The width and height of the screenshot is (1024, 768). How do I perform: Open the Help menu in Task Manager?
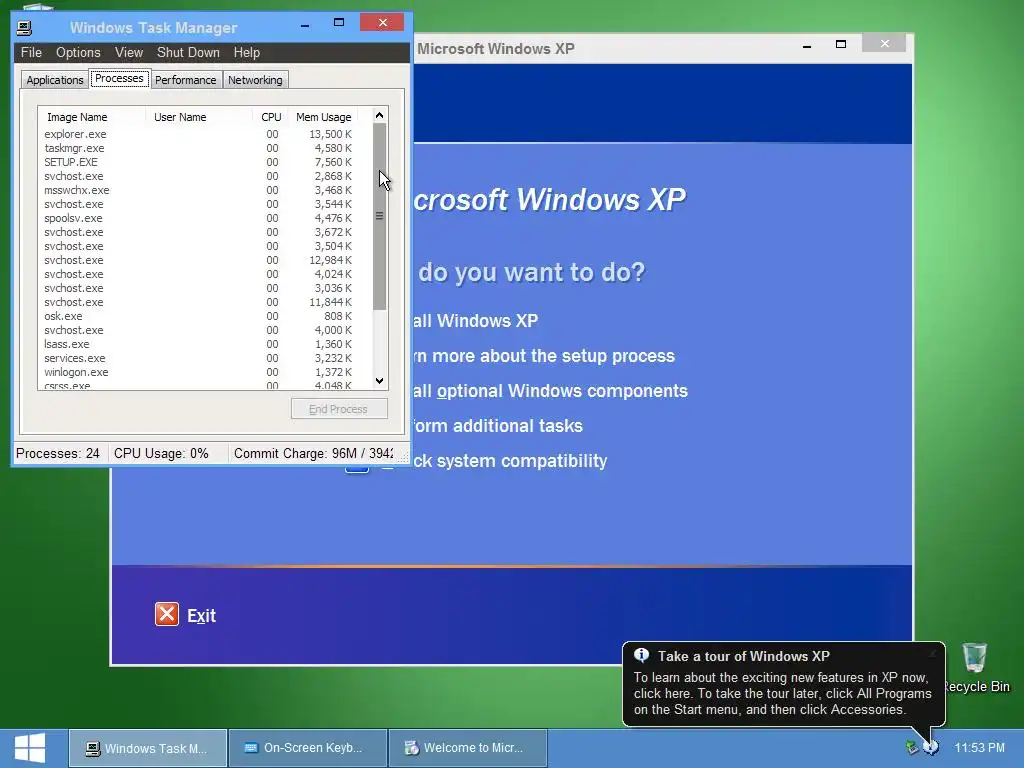tap(247, 52)
